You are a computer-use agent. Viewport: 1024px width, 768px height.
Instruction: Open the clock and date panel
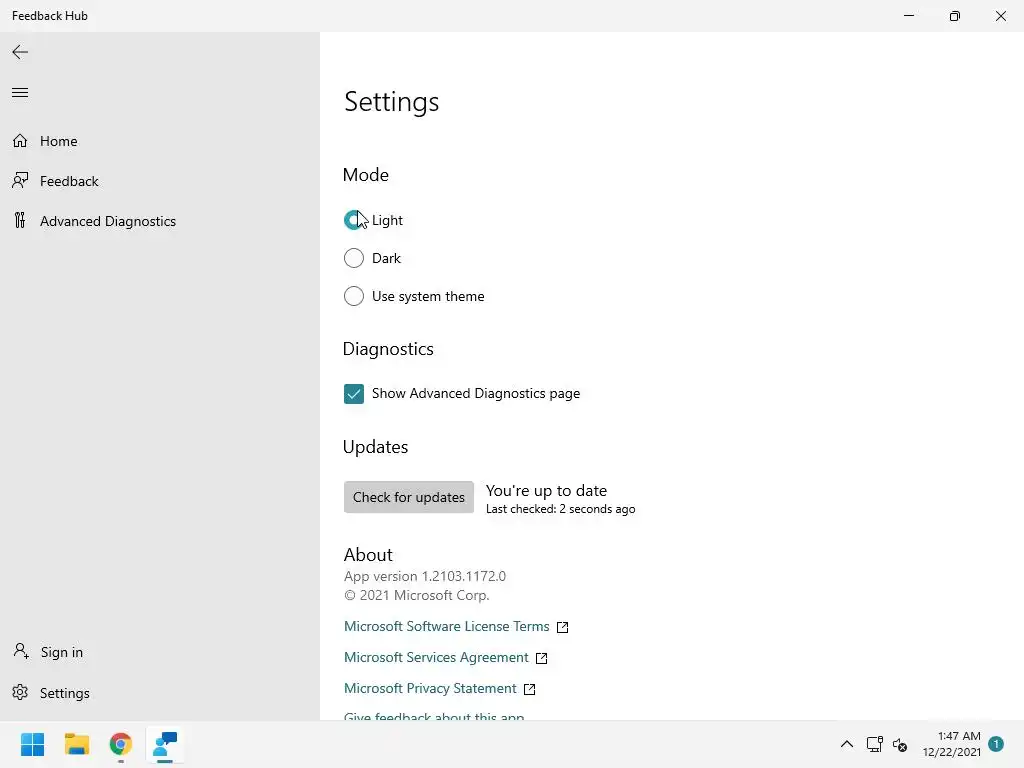click(x=952, y=744)
